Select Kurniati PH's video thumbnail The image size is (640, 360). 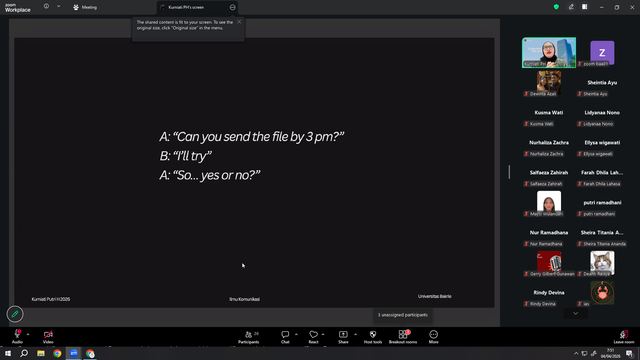tap(549, 53)
